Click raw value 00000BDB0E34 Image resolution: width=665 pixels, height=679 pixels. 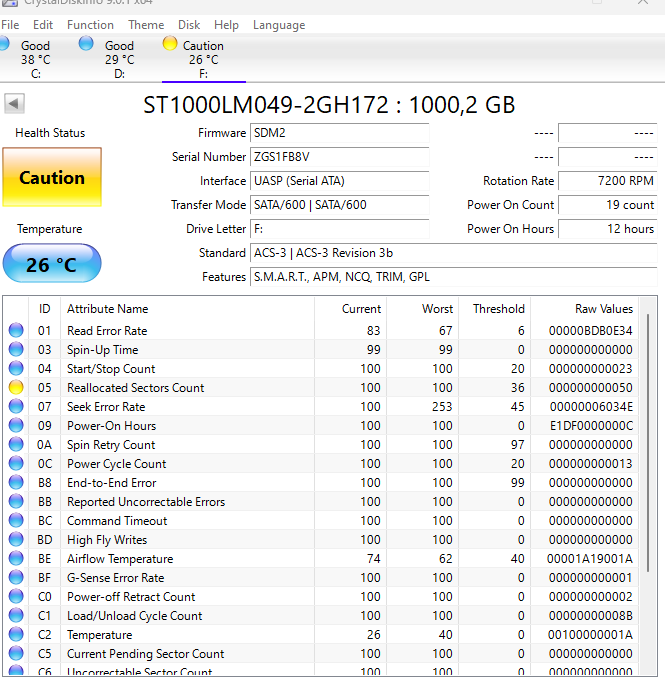coord(591,331)
